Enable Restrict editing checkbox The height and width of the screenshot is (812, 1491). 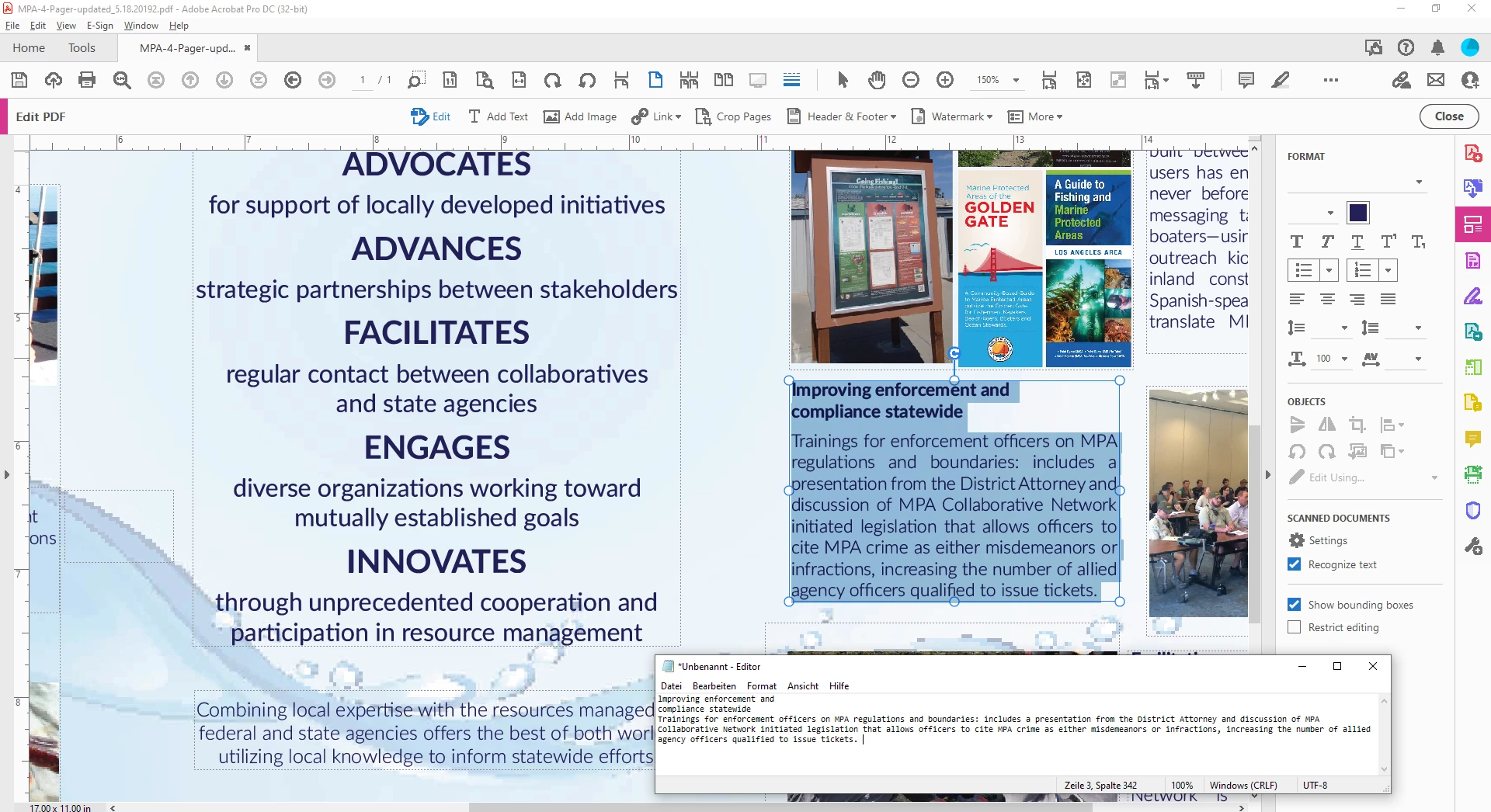[x=1294, y=627]
